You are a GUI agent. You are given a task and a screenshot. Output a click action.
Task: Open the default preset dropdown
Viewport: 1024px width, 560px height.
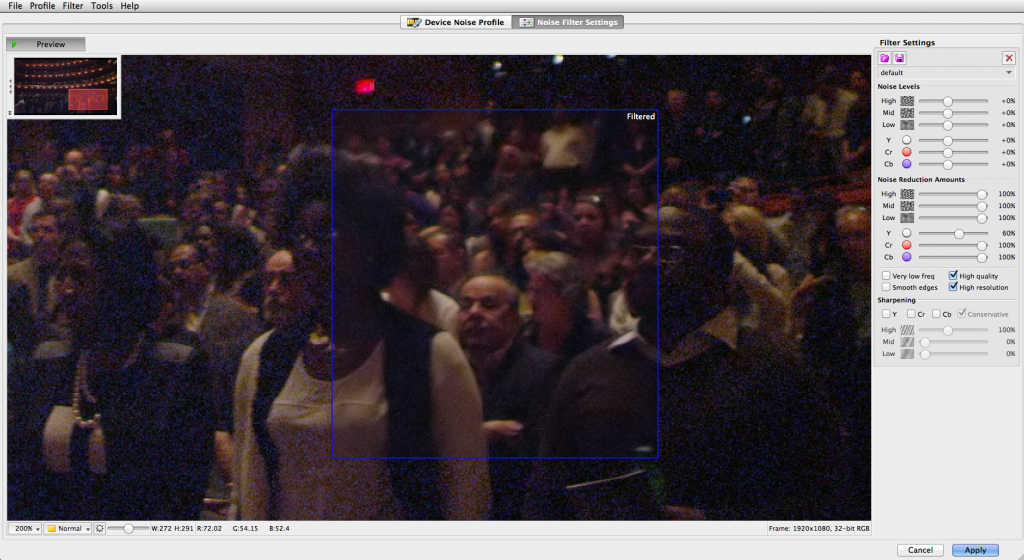946,73
